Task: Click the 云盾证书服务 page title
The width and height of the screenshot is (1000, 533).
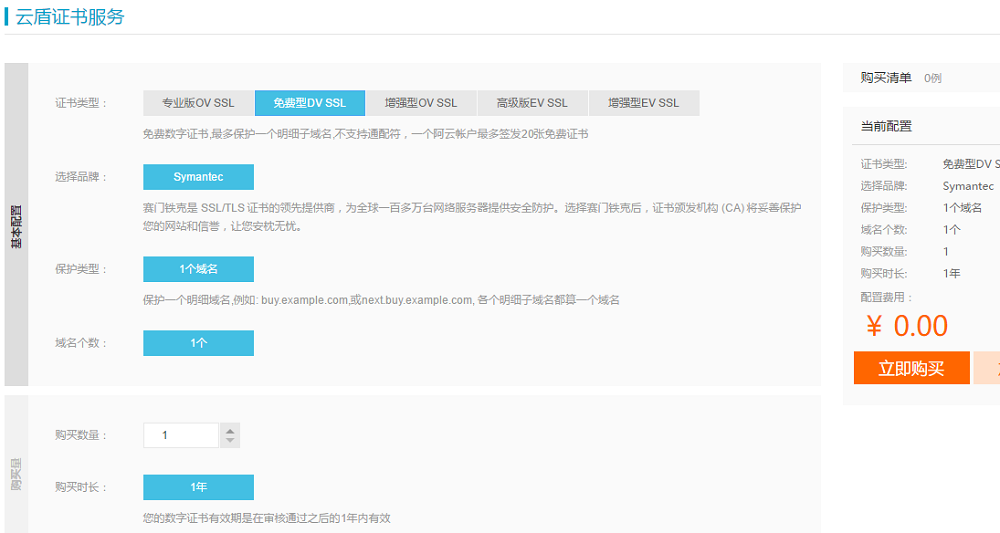Action: coord(70,17)
